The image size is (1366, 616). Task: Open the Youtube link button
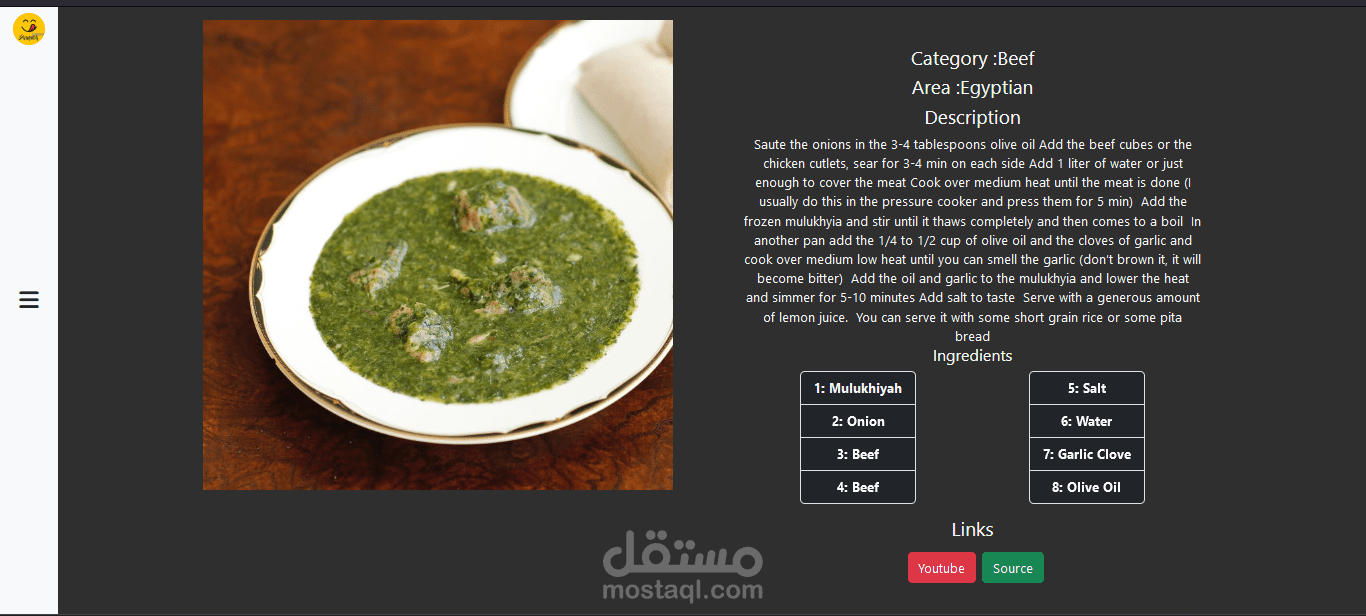(941, 568)
